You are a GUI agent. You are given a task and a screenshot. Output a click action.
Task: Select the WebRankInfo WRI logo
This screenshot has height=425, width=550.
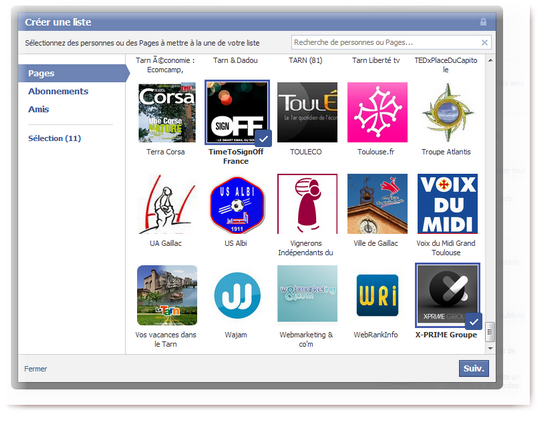pos(377,295)
